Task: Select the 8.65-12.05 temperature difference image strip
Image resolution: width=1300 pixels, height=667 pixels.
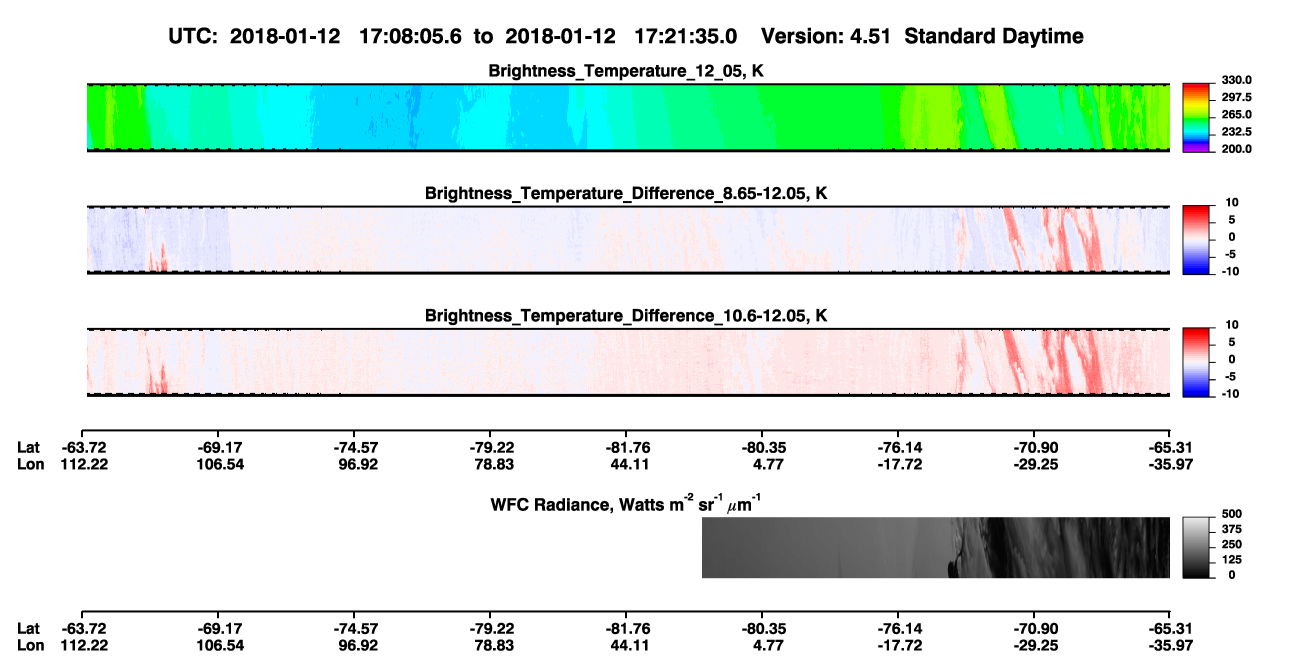Action: (x=628, y=240)
